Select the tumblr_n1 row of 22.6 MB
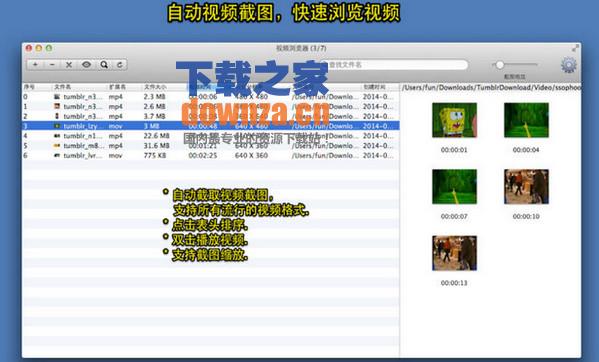 [211, 136]
